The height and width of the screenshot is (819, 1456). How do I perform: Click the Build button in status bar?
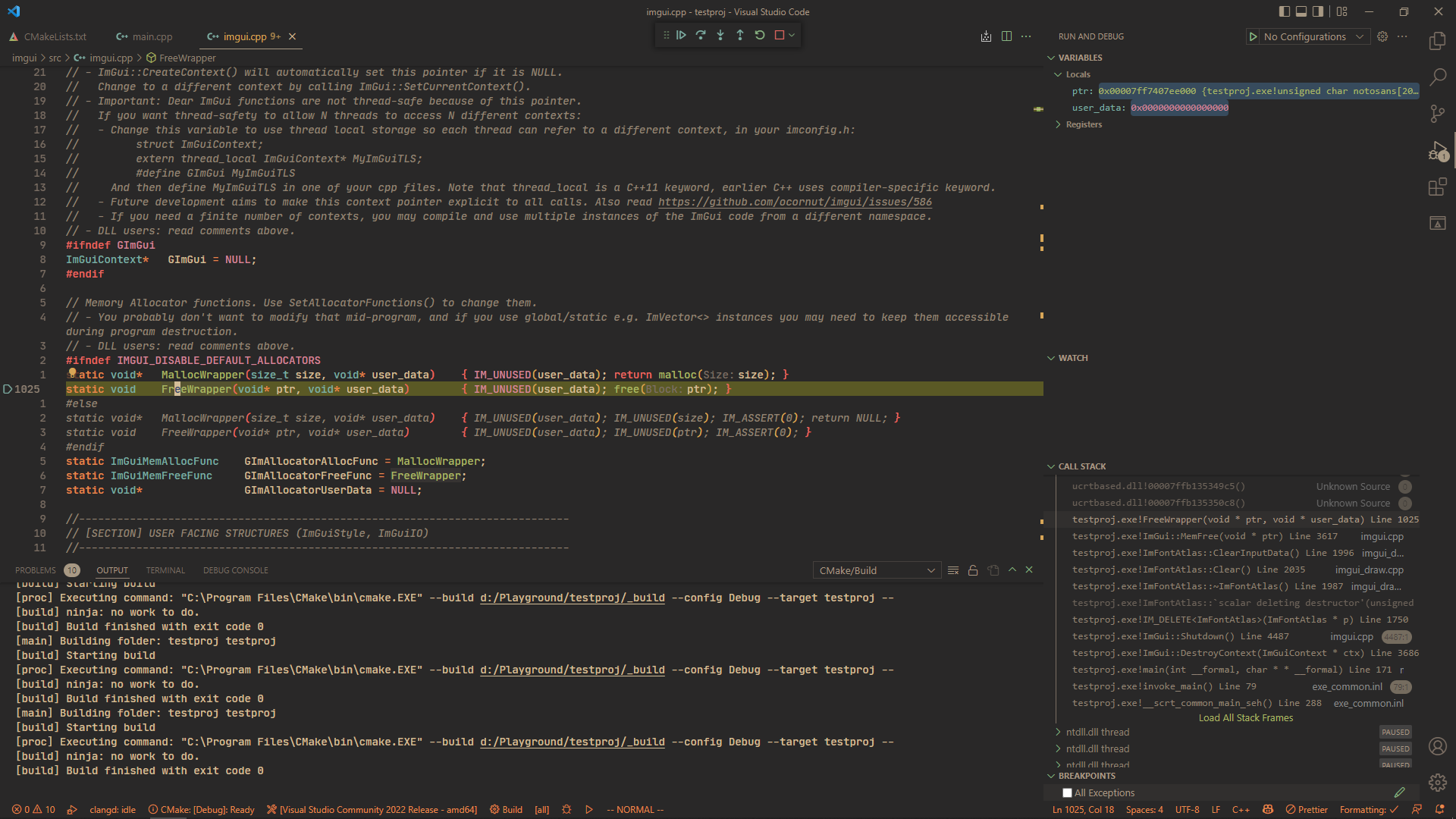tap(506, 810)
